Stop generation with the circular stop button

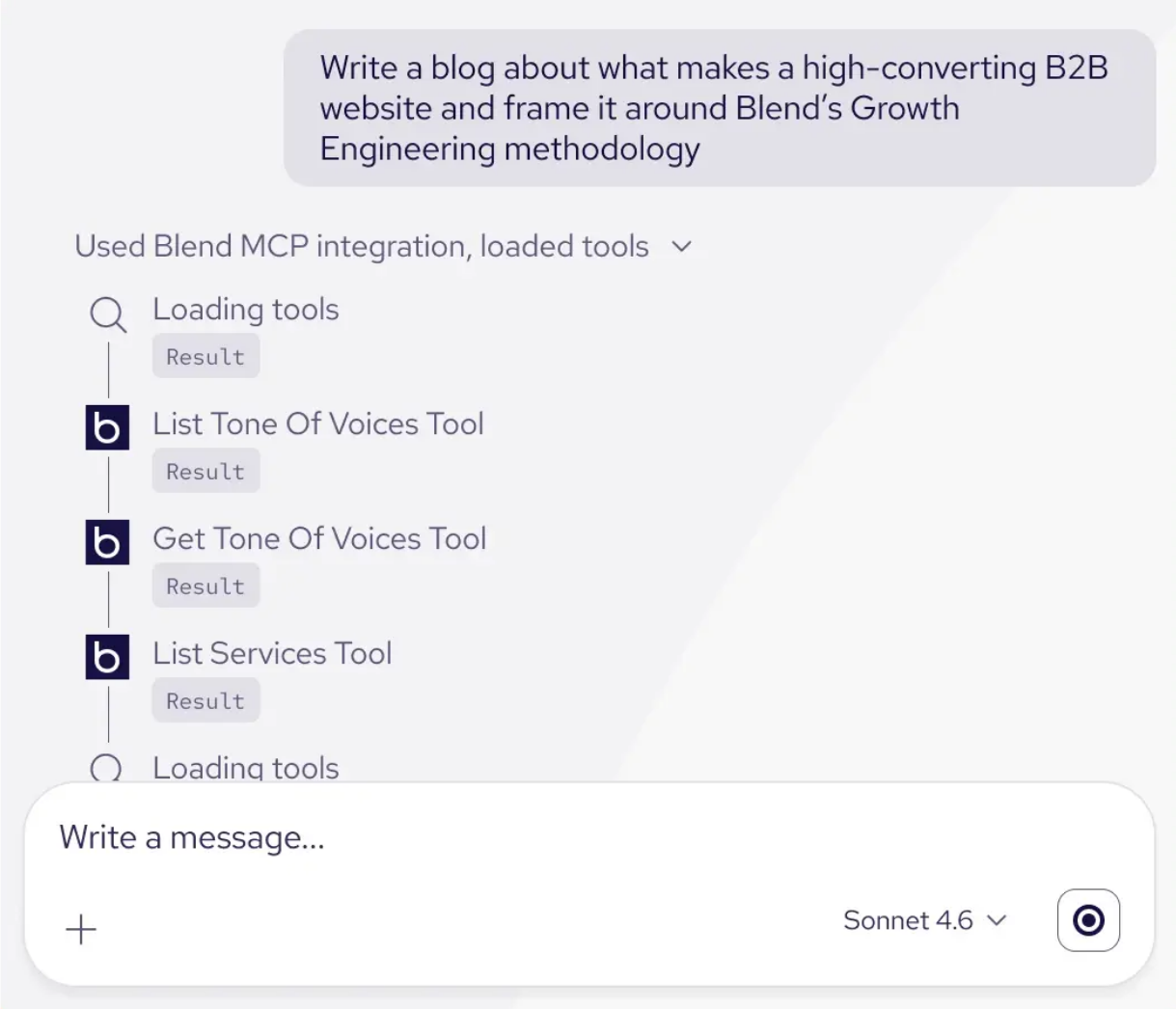tap(1088, 920)
